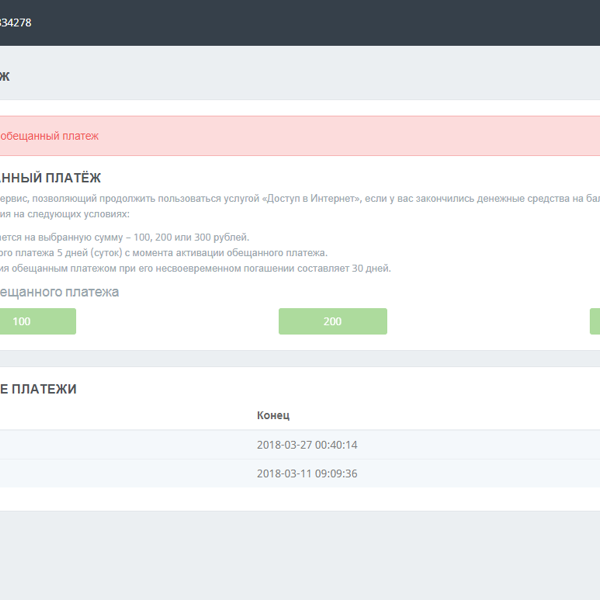Screen dimensions: 600x600
Task: Click the page title in the light gray bar
Action: pyautogui.click(x=5, y=76)
